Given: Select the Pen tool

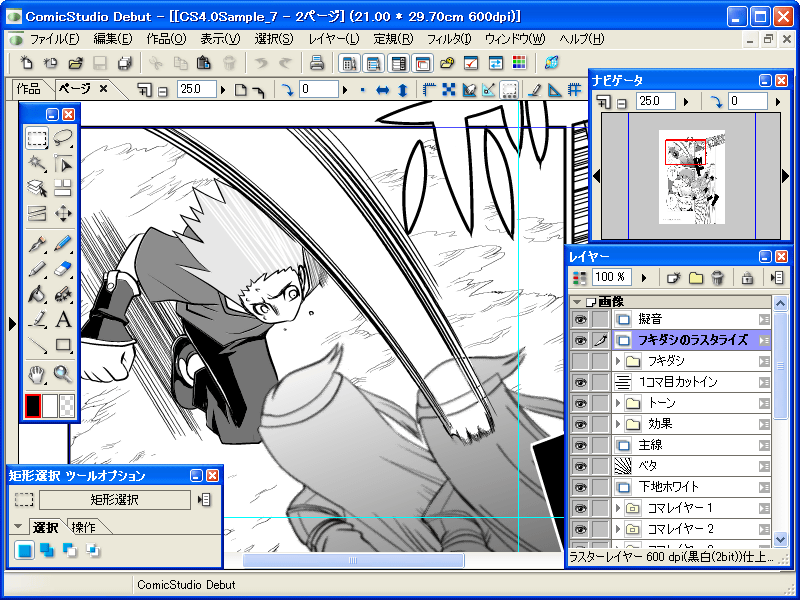Looking at the screenshot, I should pyautogui.click(x=37, y=243).
